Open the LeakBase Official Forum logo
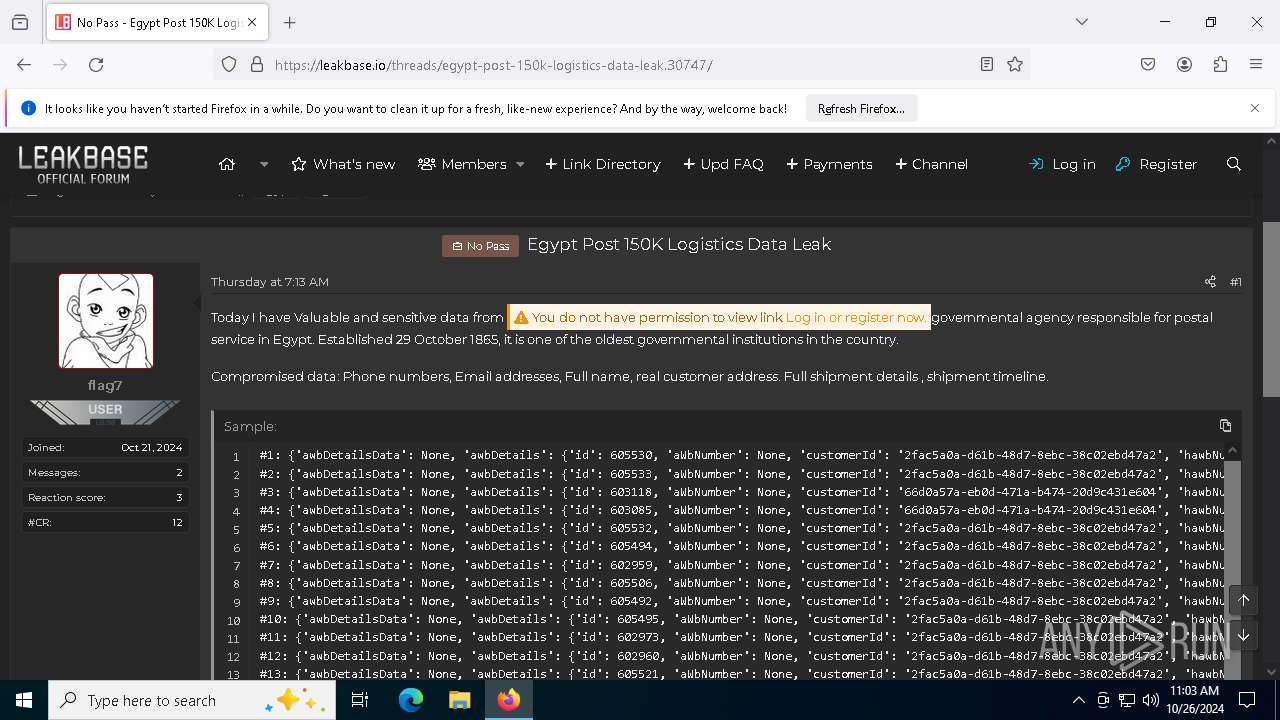The image size is (1280, 720). (83, 164)
